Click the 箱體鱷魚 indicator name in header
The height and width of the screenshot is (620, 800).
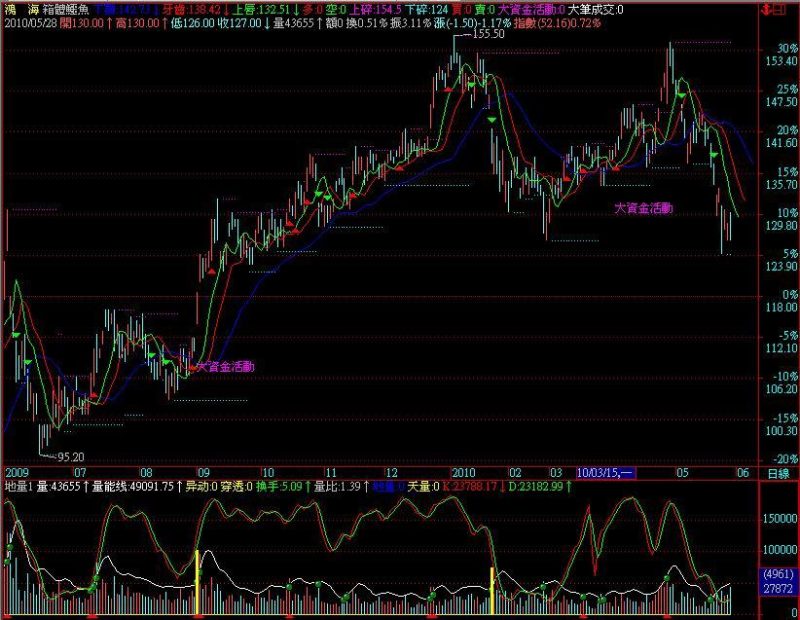coord(66,10)
